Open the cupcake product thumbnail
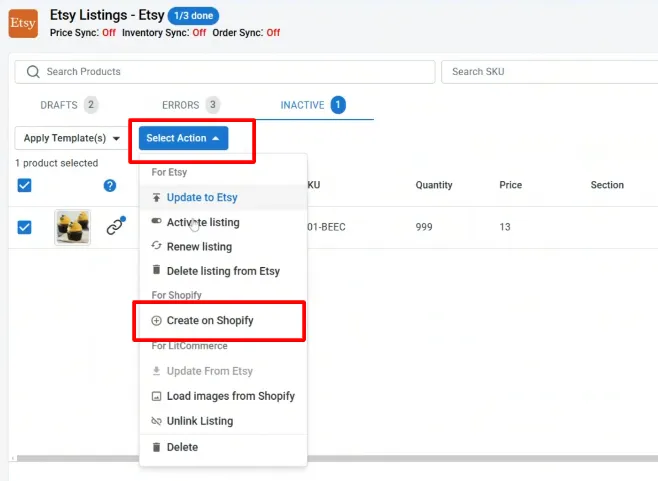658x481 pixels. [x=73, y=227]
